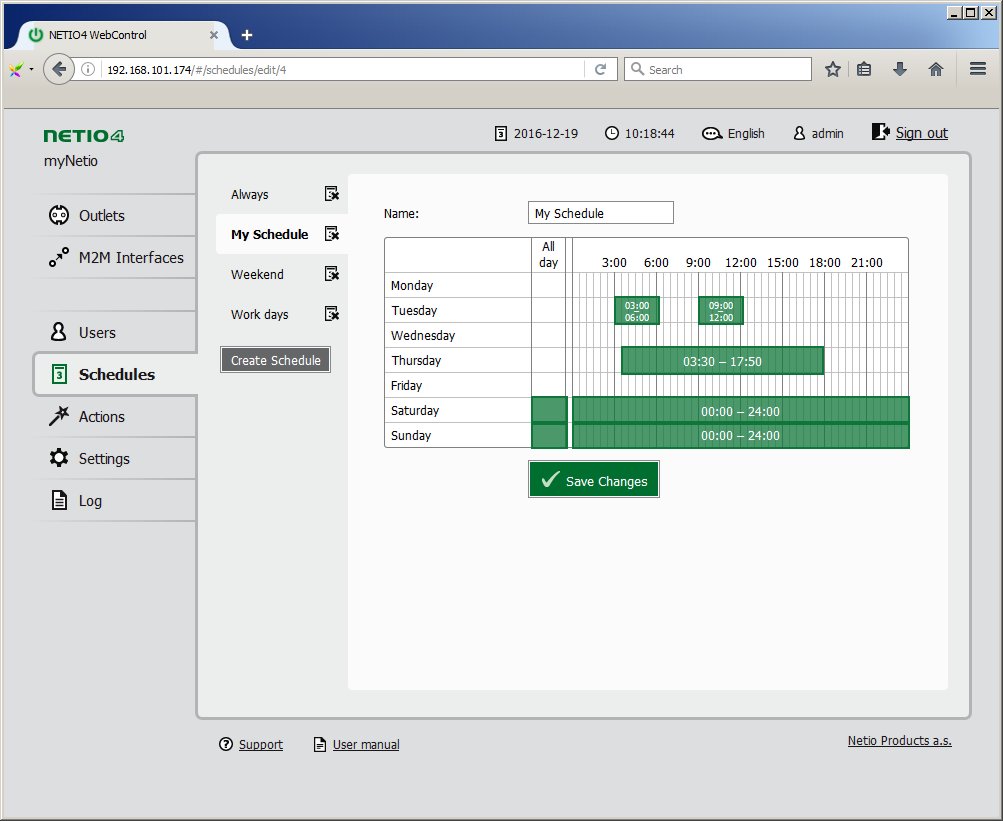Open the Outlets section in sidebar
Screen dimensions: 1003x821
(101, 216)
